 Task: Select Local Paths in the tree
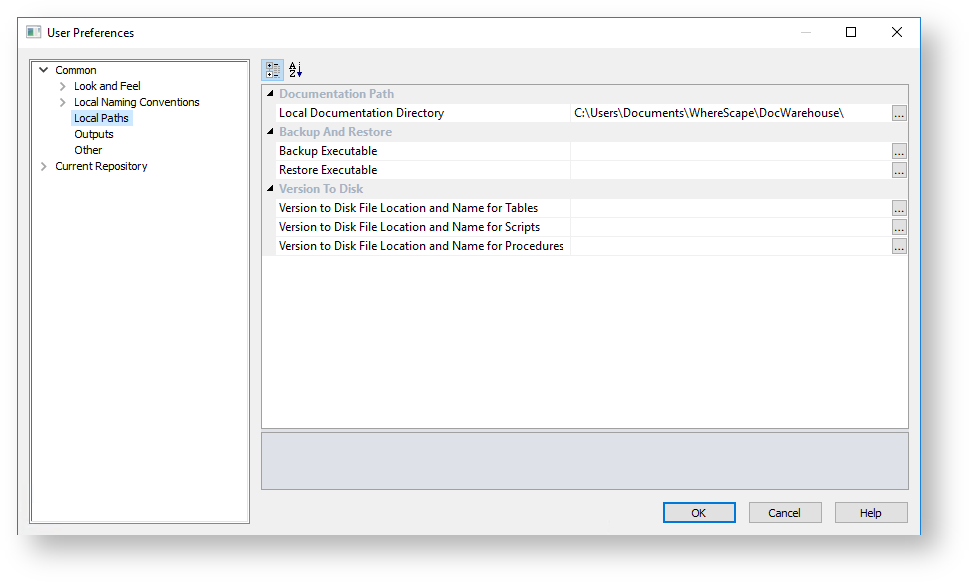[x=101, y=118]
